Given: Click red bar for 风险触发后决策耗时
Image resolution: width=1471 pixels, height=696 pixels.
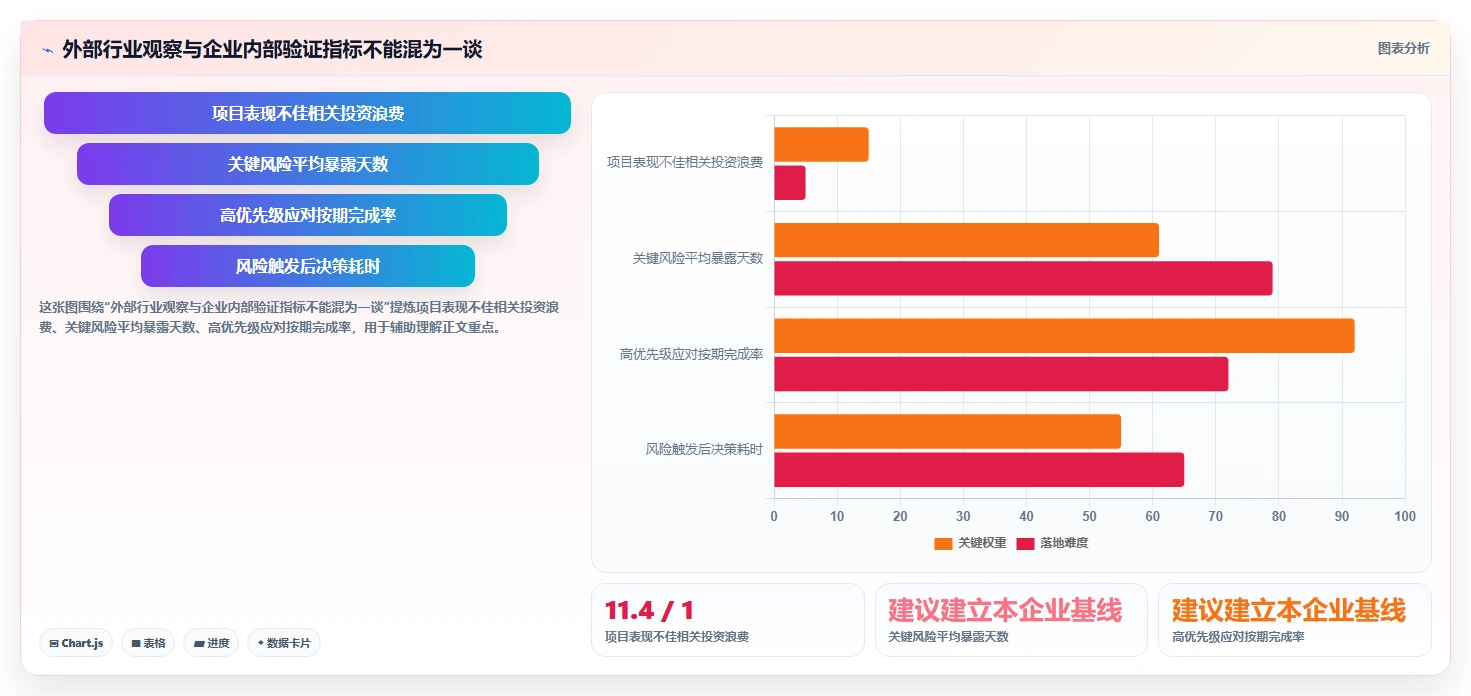Looking at the screenshot, I should (979, 470).
